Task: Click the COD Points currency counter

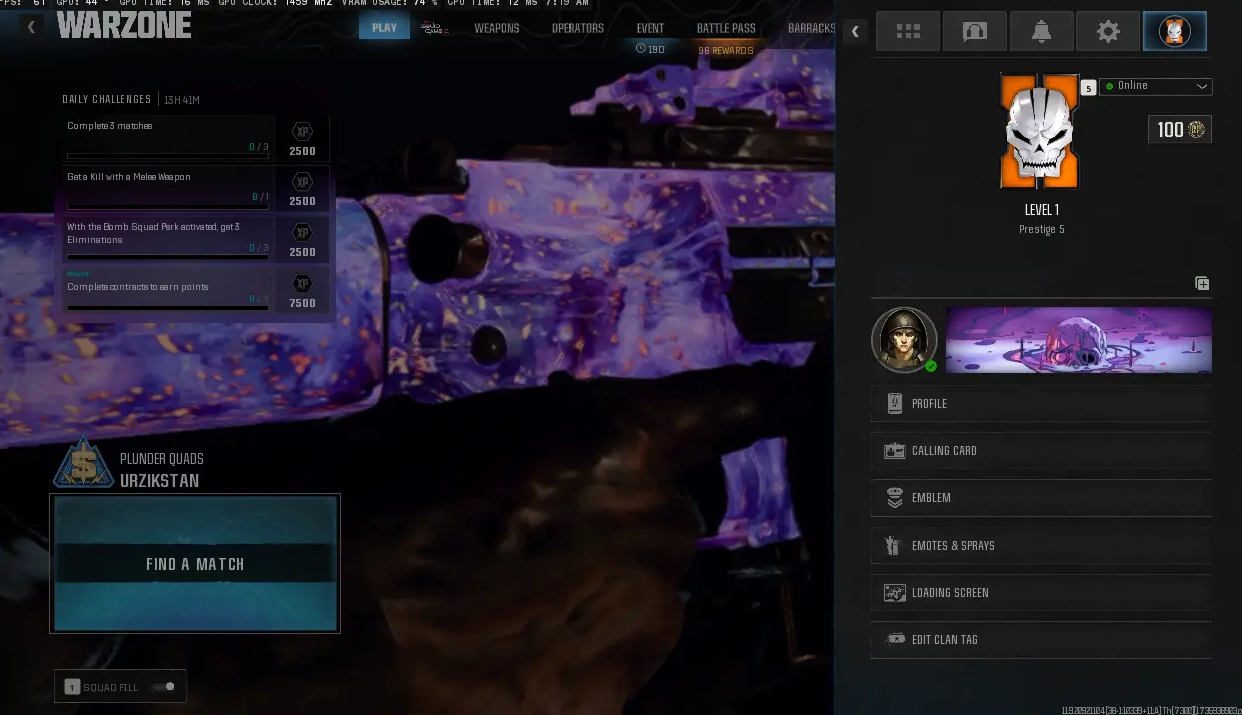Action: point(1179,129)
